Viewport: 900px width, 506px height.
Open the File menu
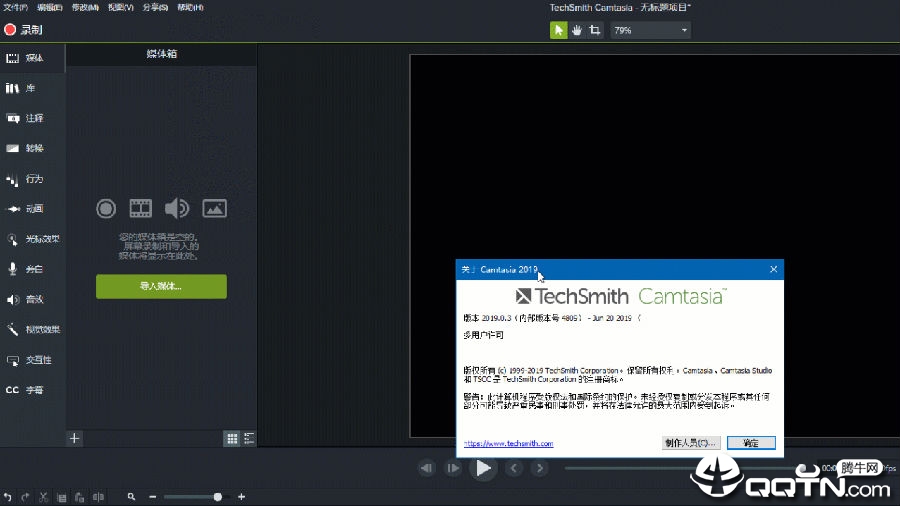click(15, 7)
